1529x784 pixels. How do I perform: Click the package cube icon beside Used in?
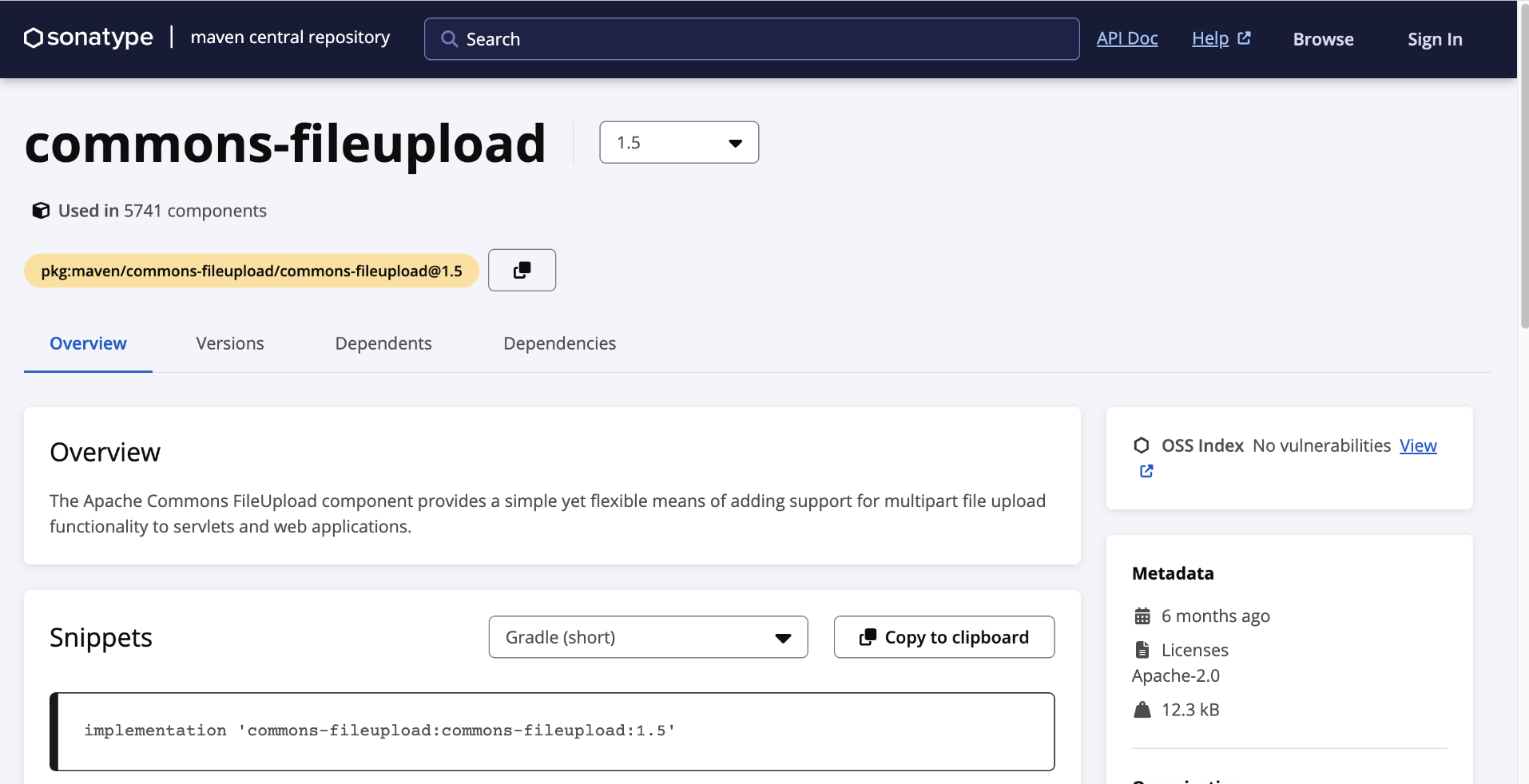(41, 211)
